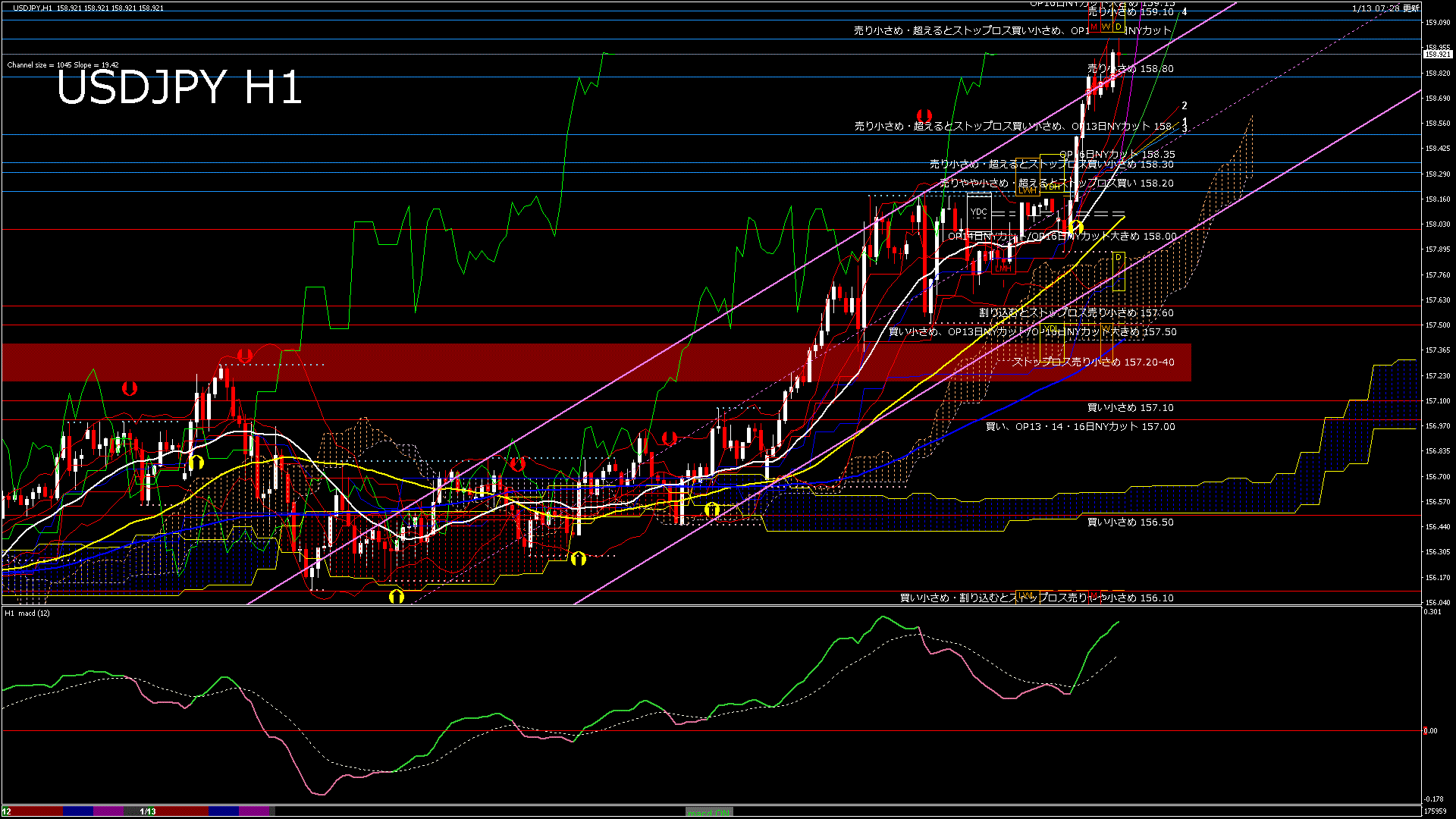This screenshot has width=1456, height=819.
Task: Select the 売り小さめ 158.80 level label
Action: click(1130, 69)
